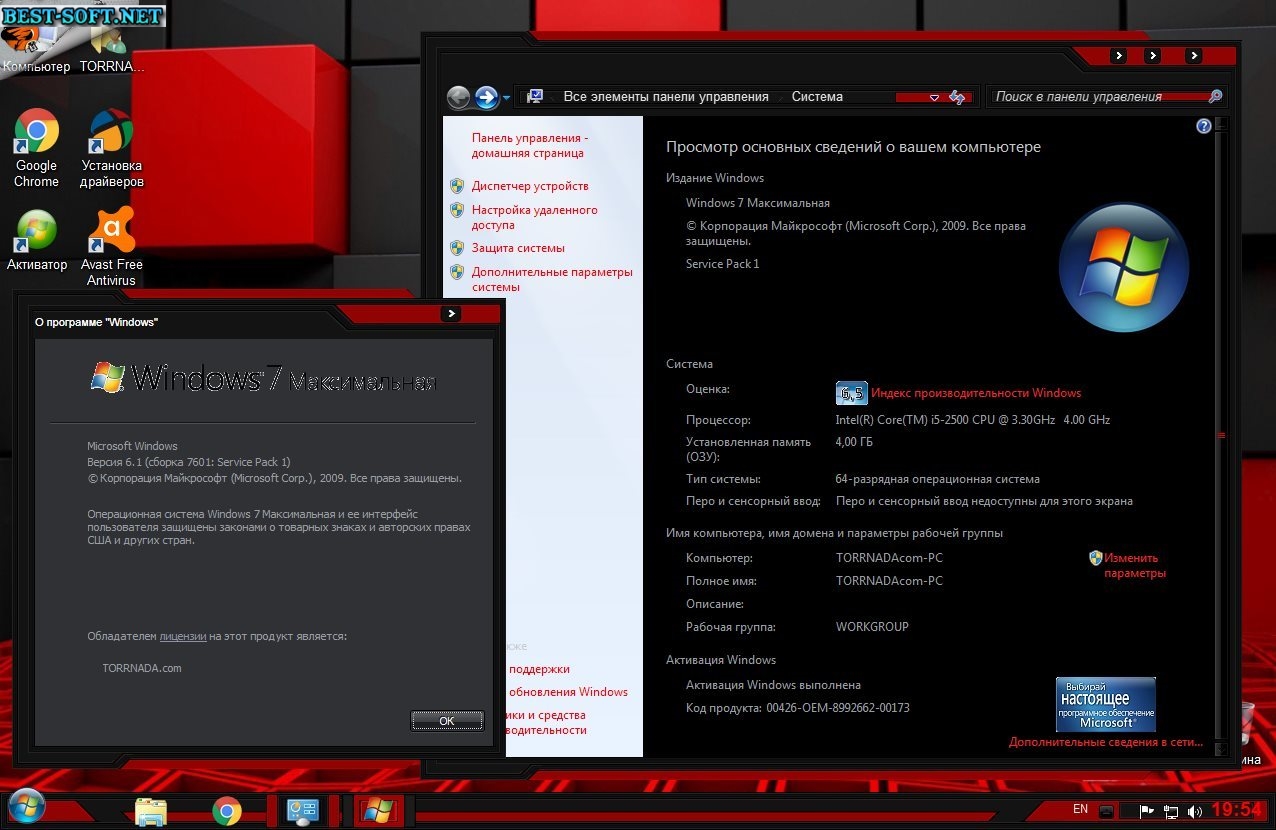Open Windows Explorer from the taskbar

tap(151, 810)
